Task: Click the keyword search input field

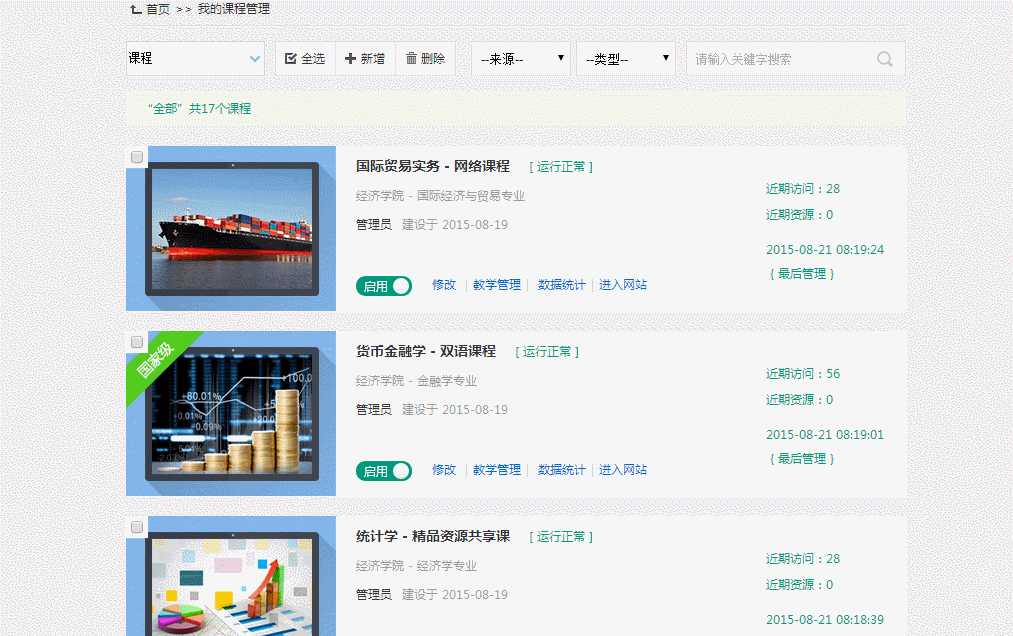Action: pyautogui.click(x=780, y=59)
